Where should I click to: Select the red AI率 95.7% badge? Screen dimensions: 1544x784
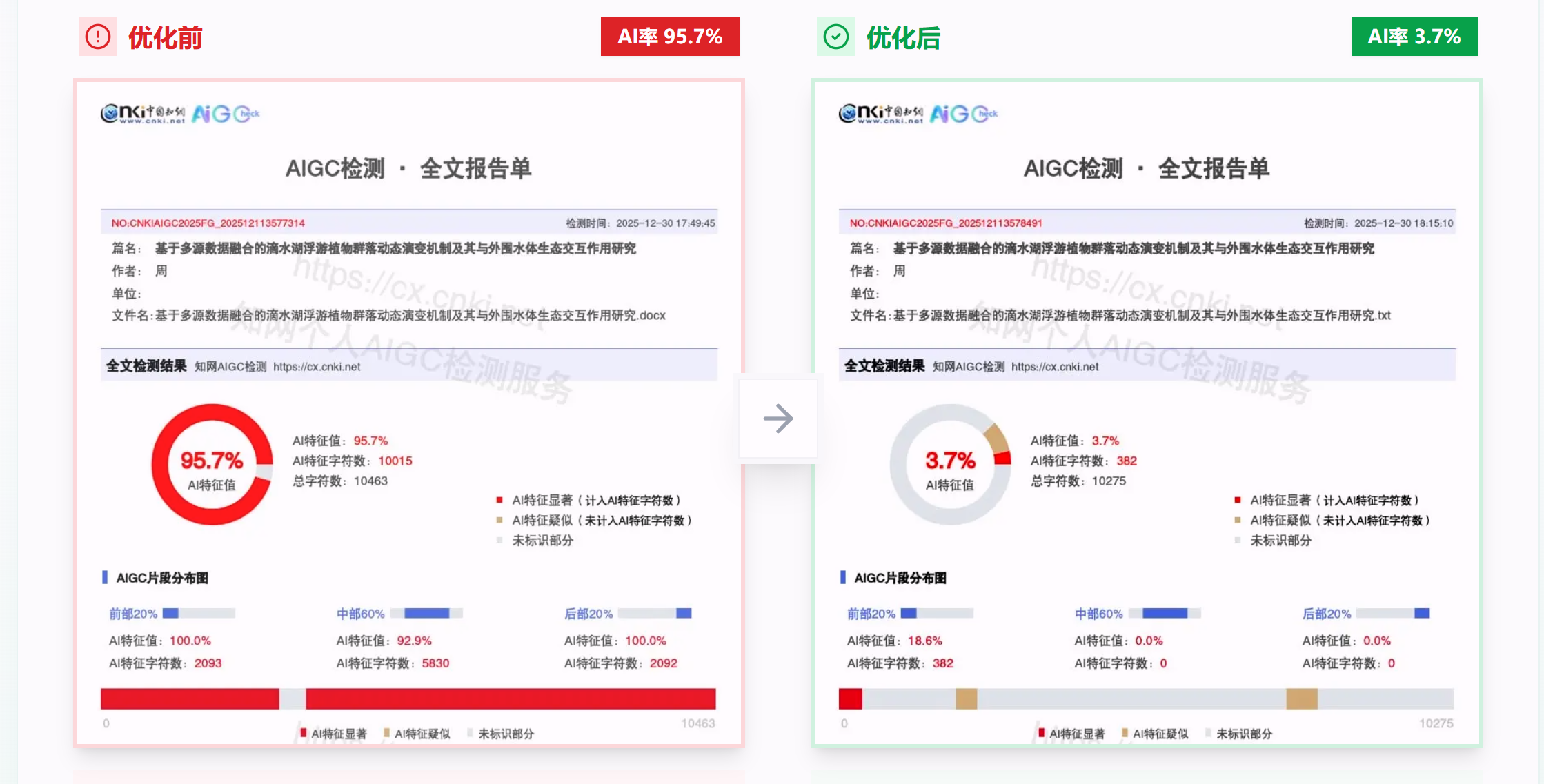[x=670, y=37]
